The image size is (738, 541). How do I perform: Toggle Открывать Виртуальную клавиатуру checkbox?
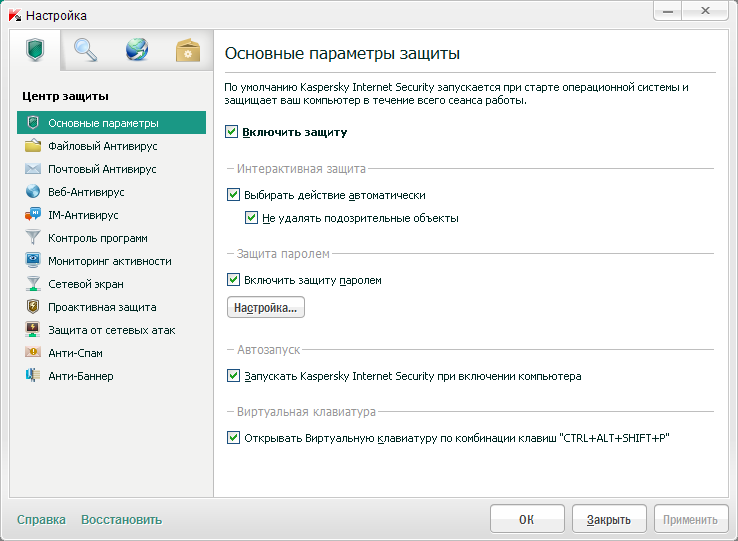tap(233, 438)
